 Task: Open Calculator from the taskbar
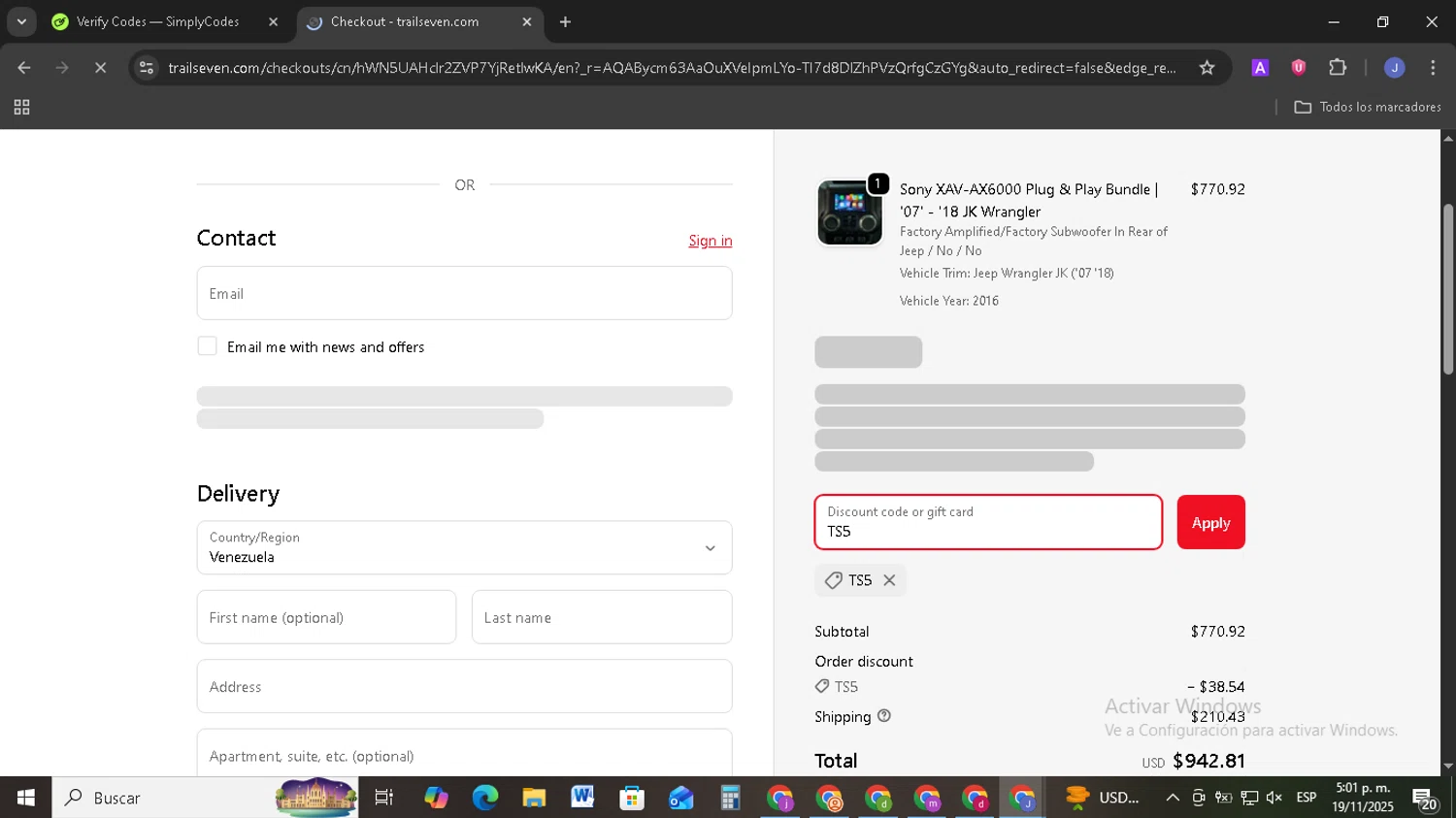[x=730, y=798]
